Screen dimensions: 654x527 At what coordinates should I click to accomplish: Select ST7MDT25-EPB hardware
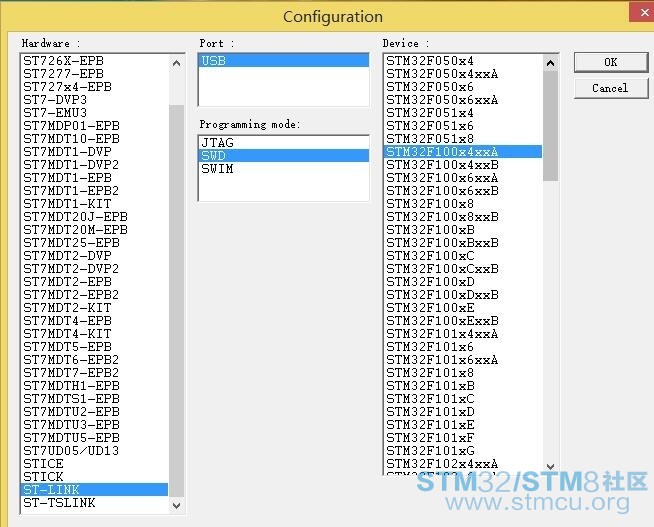point(94,243)
